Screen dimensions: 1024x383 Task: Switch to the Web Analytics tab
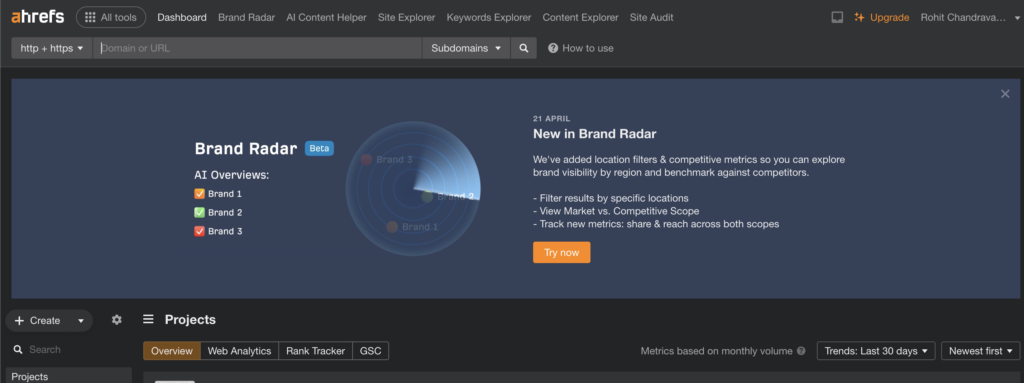click(x=239, y=351)
